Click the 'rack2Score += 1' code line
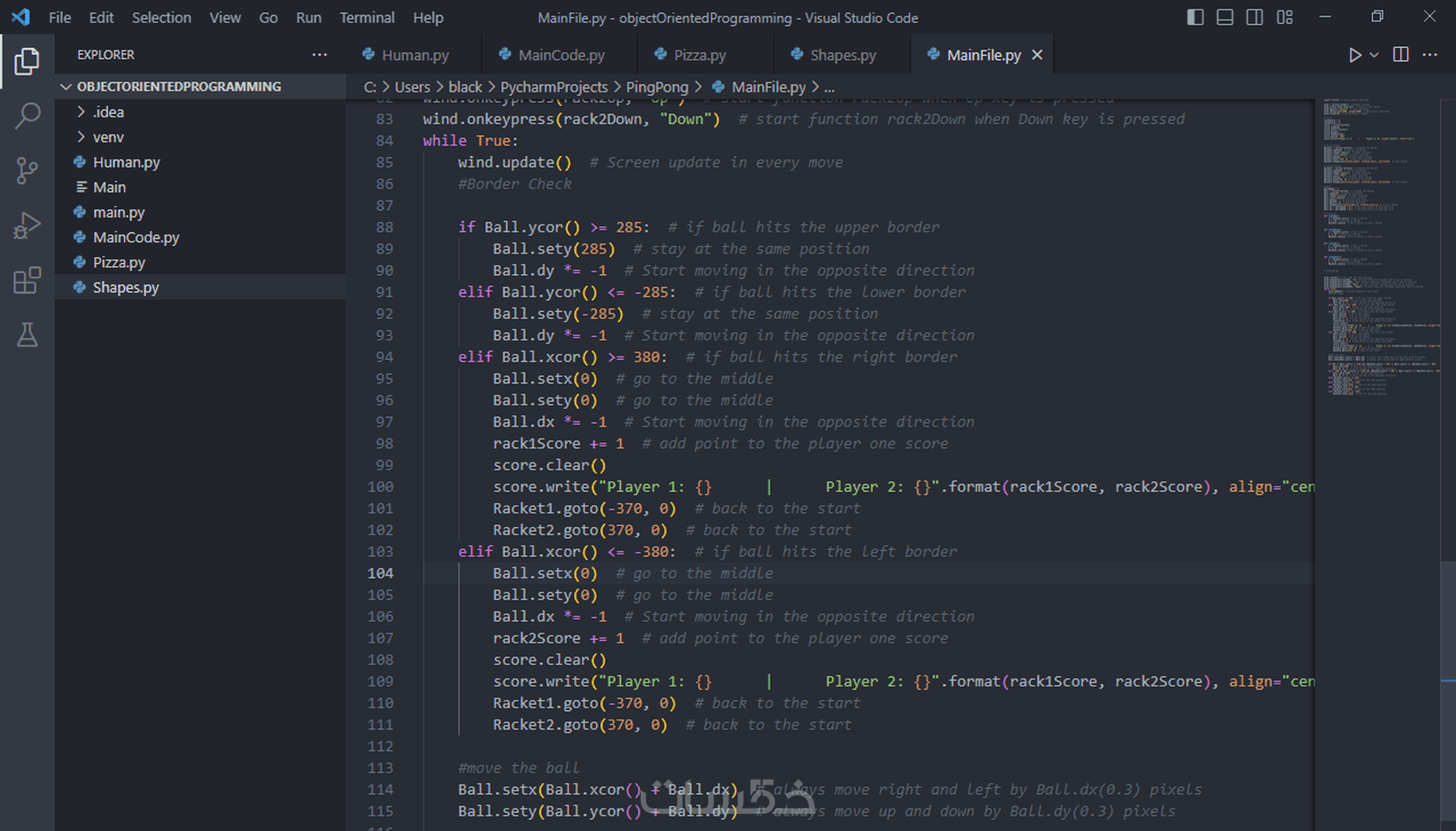1456x831 pixels. (558, 638)
